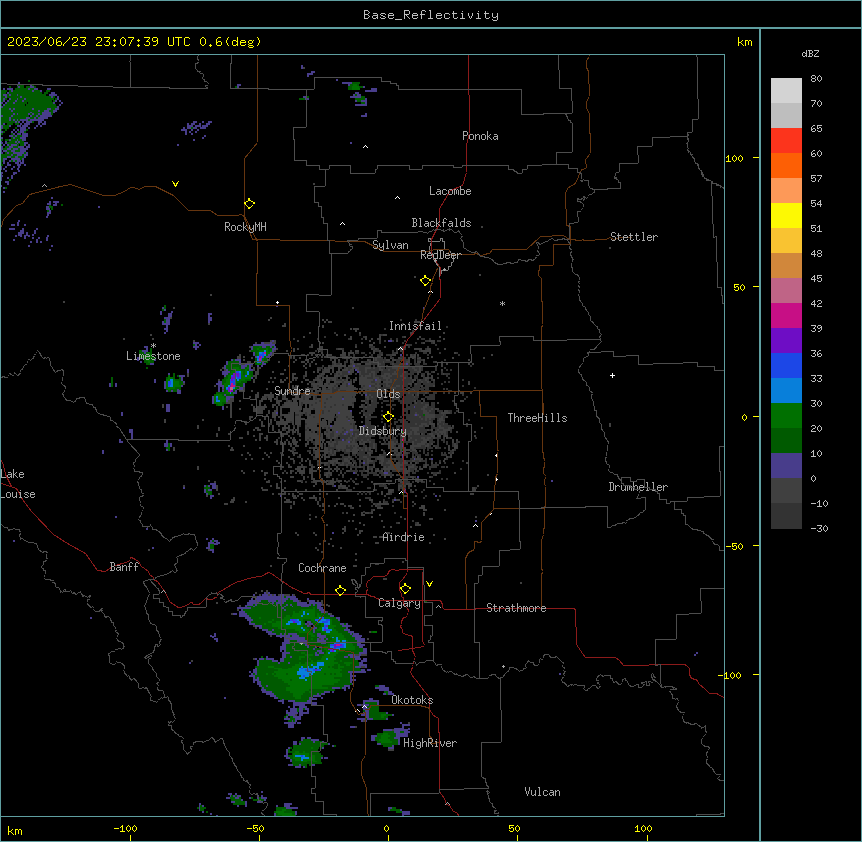Click the dBZ legend heading
Image resolution: width=862 pixels, height=842 pixels.
810,53
